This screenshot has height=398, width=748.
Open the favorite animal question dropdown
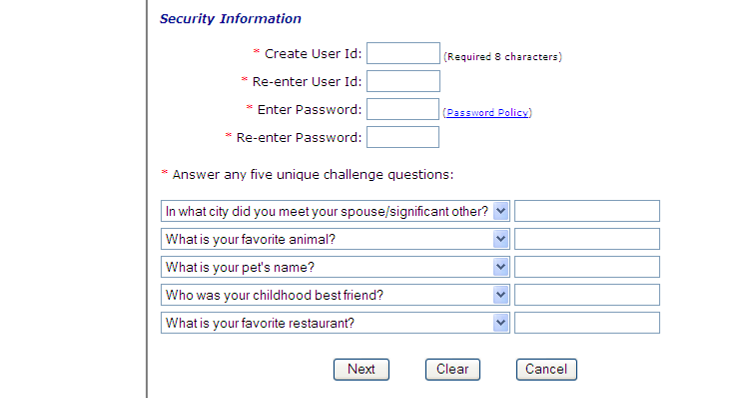click(x=500, y=239)
